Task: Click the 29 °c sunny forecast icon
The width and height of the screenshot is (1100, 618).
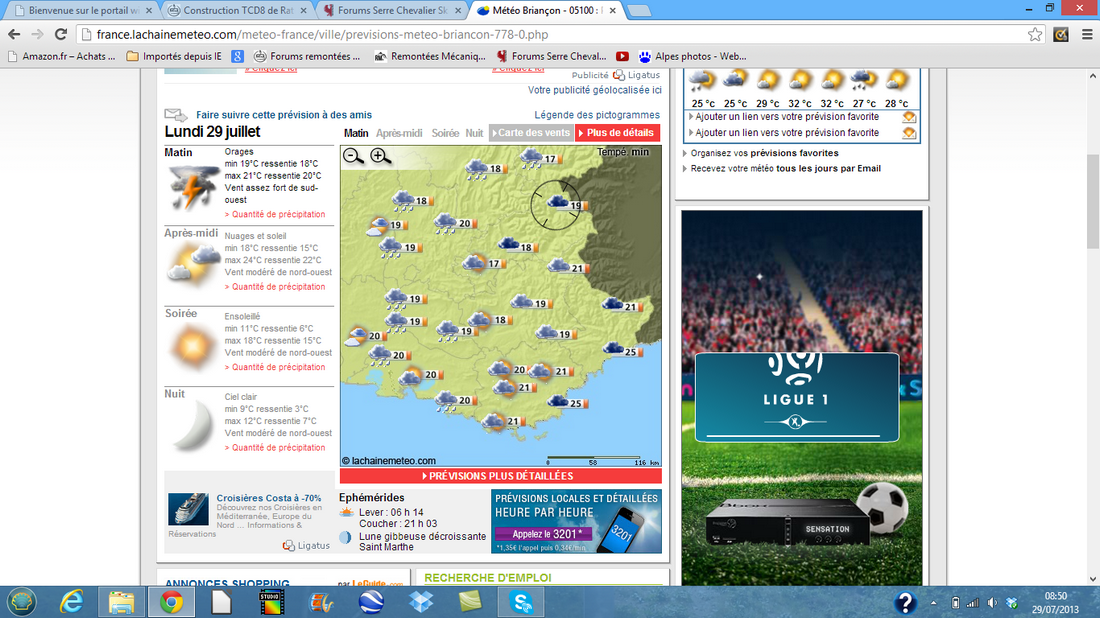Action: click(767, 81)
